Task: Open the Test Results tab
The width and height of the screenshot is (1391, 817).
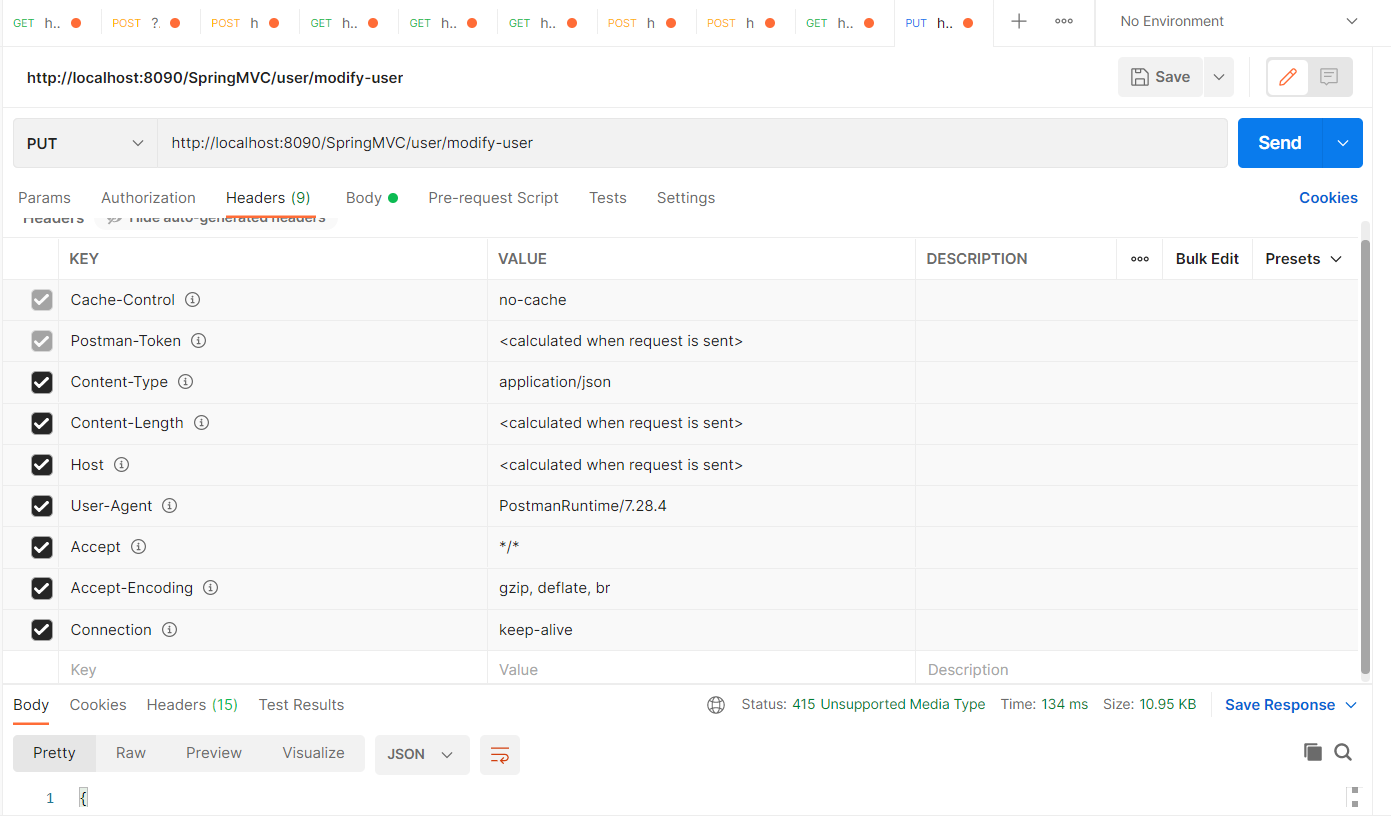Action: pos(301,705)
